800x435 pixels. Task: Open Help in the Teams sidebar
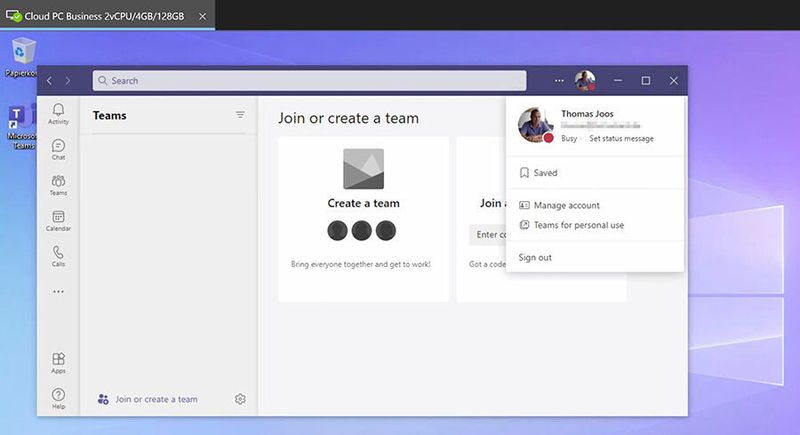coord(58,398)
